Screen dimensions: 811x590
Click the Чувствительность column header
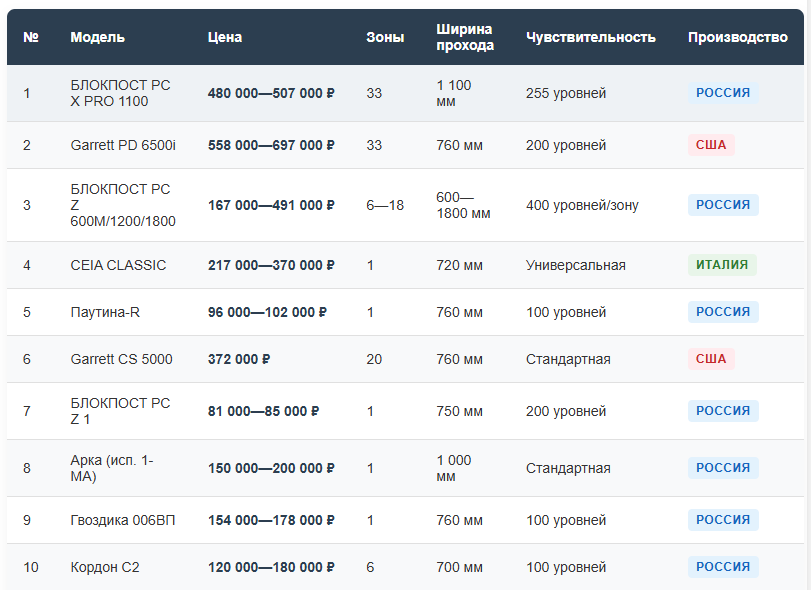point(591,37)
